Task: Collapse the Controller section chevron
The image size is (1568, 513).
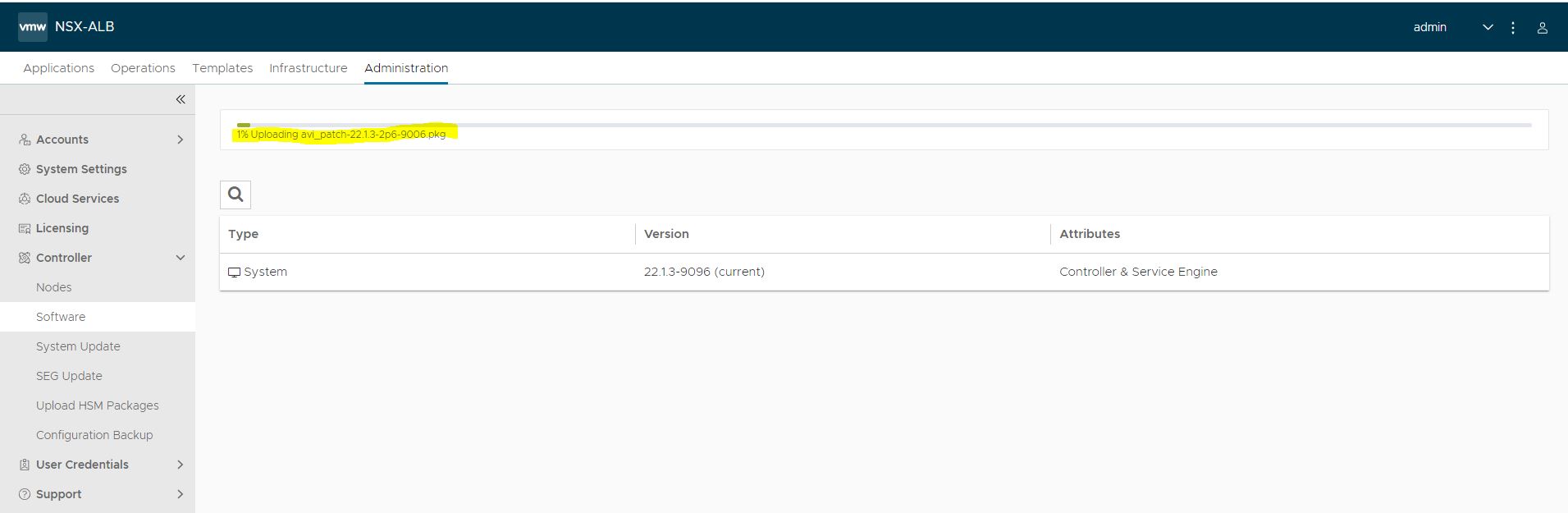Action: pos(181,258)
